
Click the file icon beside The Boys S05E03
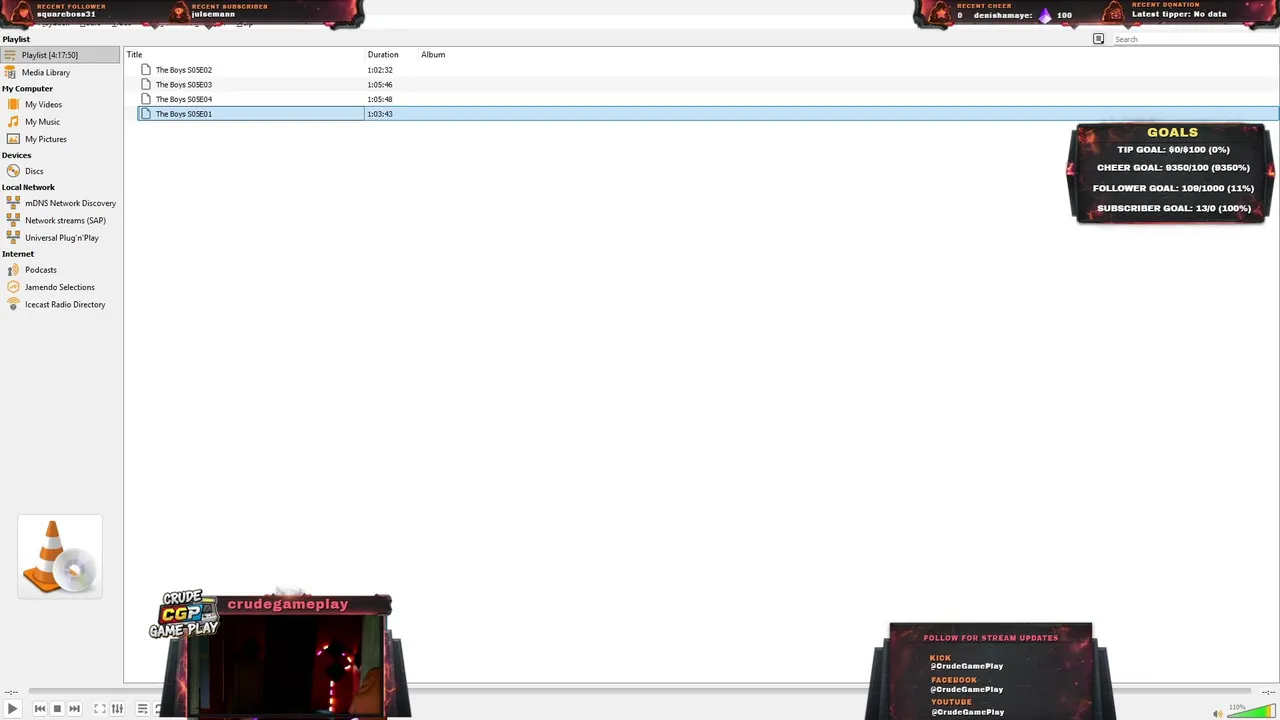tap(146, 85)
